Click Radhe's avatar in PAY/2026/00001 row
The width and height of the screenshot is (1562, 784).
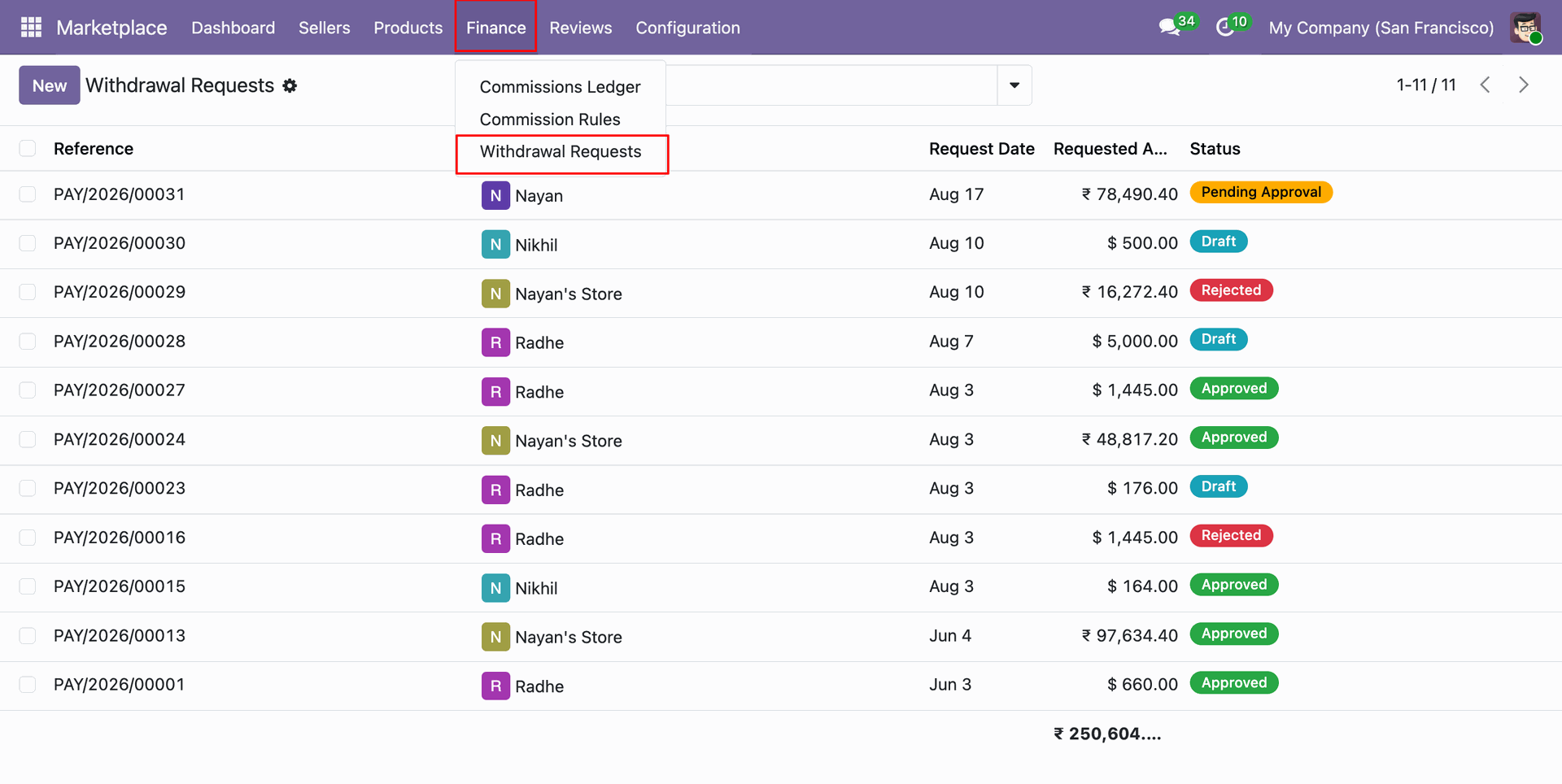(x=495, y=686)
